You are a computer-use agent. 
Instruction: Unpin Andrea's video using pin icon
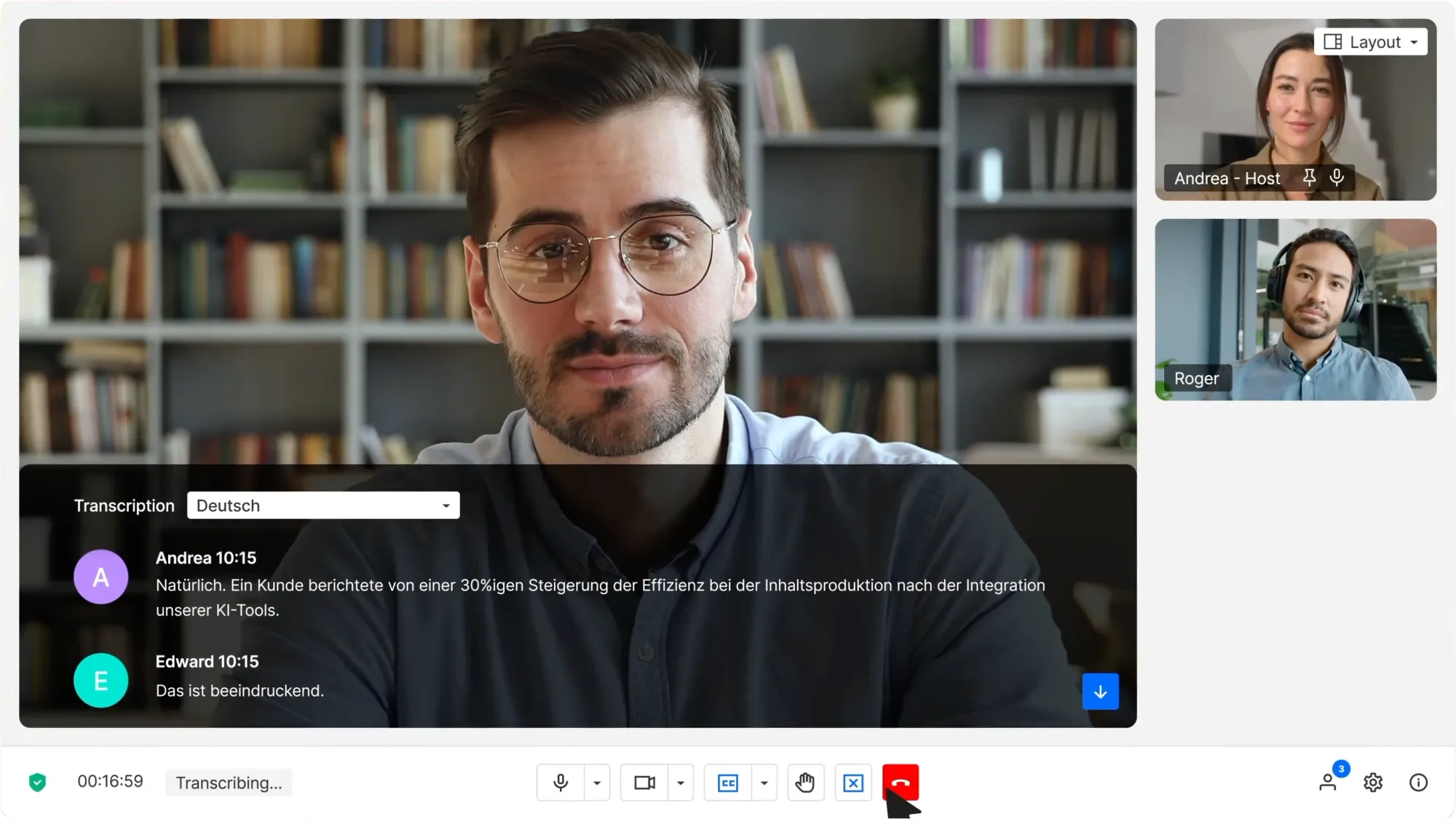1309,178
